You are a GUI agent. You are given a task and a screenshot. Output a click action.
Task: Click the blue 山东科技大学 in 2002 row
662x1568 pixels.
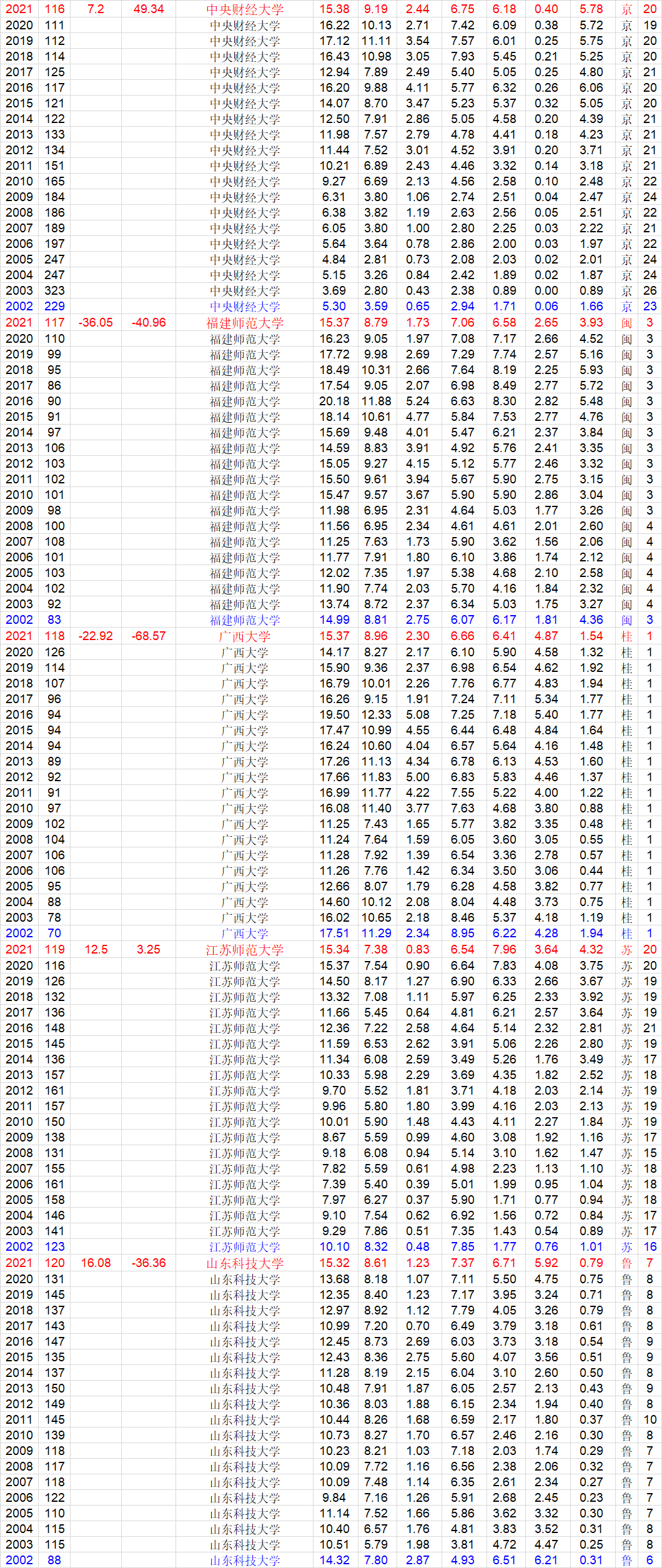coord(245,1561)
